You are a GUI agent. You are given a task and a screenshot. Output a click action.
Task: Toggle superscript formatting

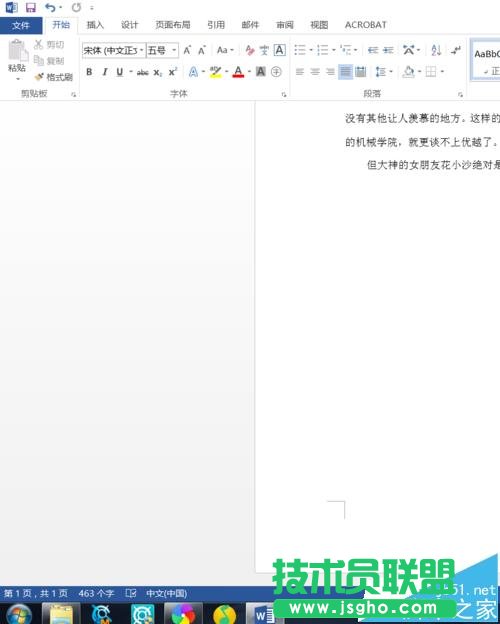[172, 72]
